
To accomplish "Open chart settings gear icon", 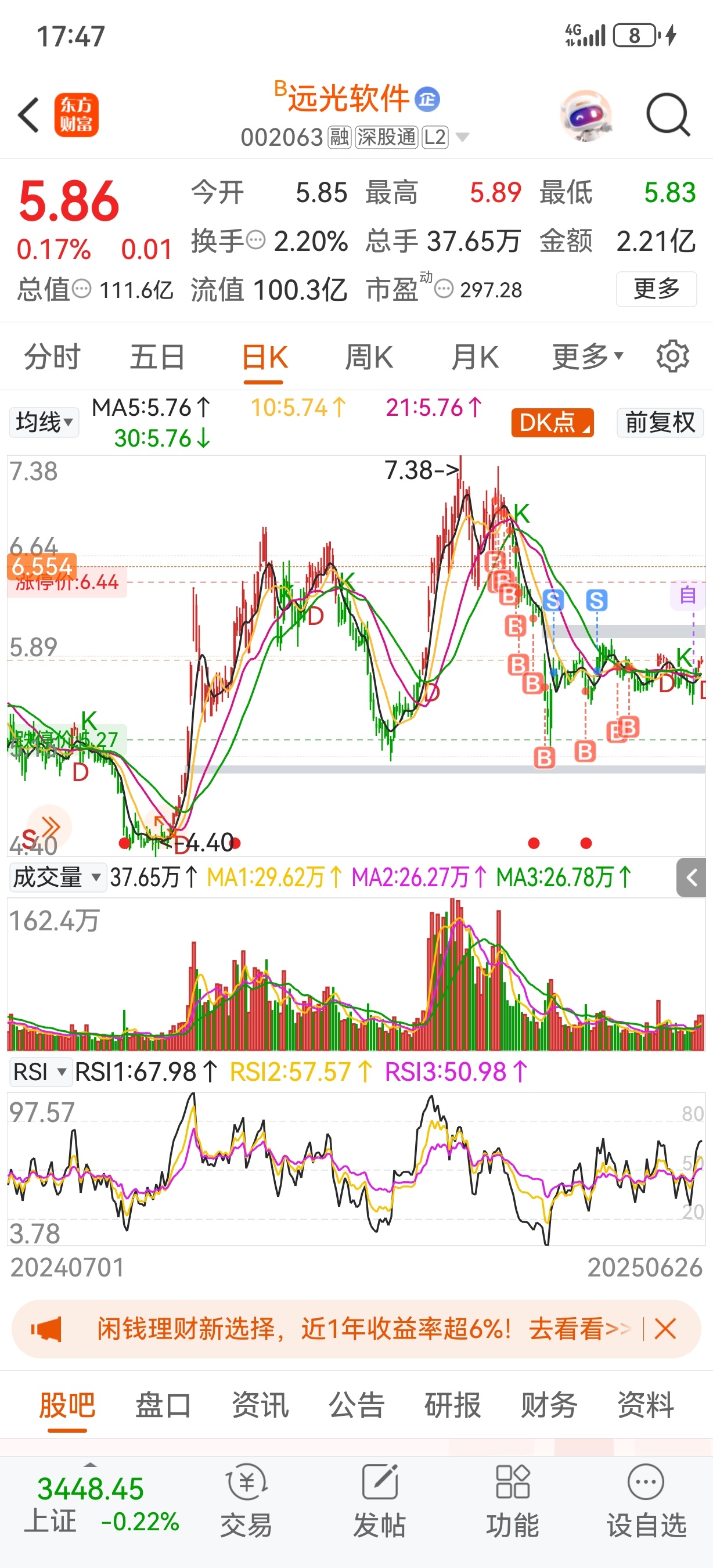I will point(673,356).
